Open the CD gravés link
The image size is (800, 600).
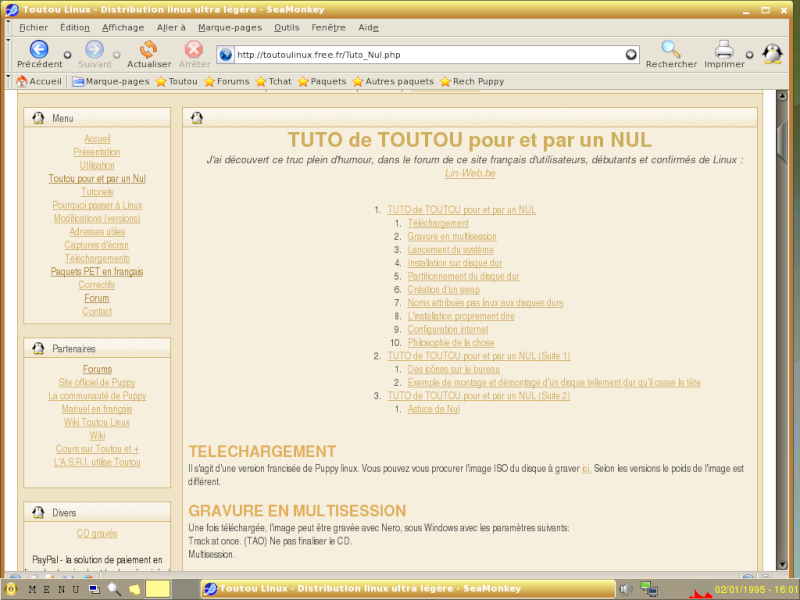(97, 533)
